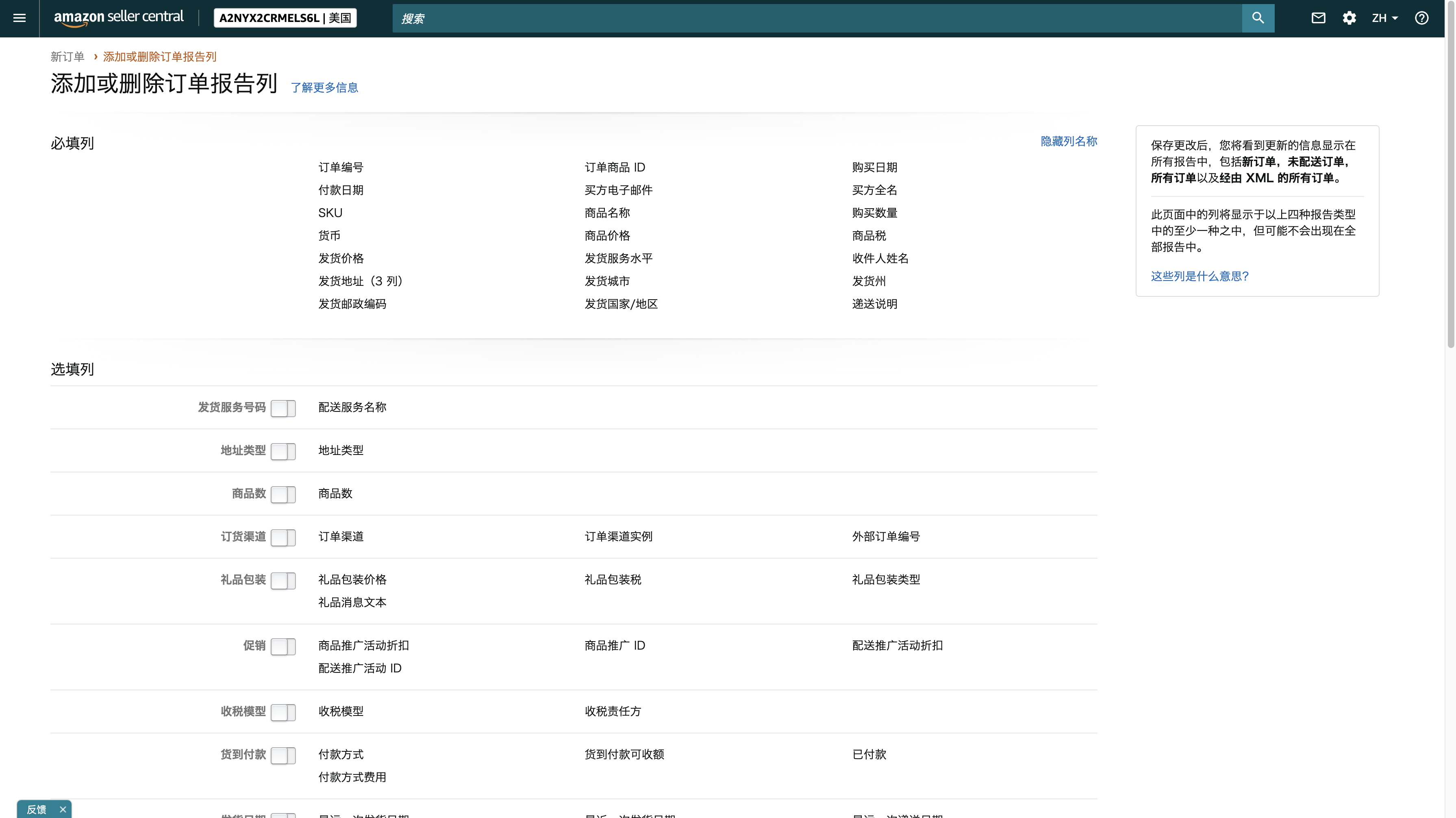
Task: Click the 添加或删除订单报告列 breadcrumb
Action: pyautogui.click(x=159, y=57)
